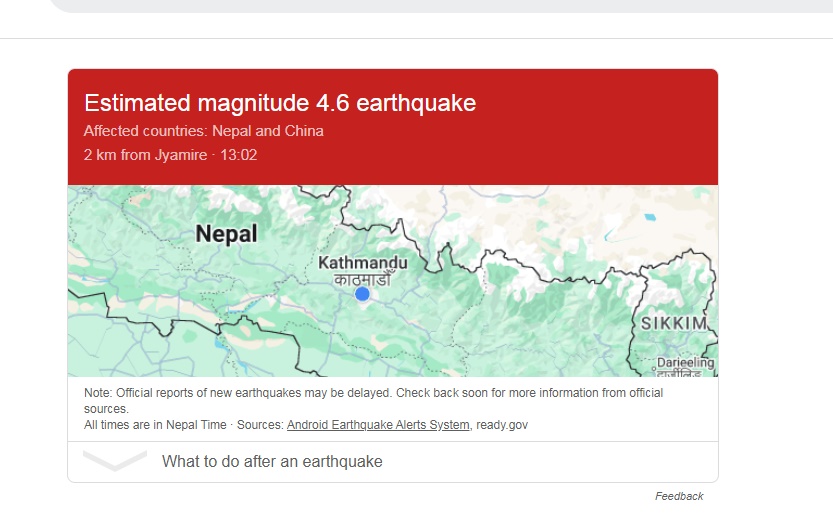
Task: Click the 'Affected countries: Nepal and China' text
Action: pyautogui.click(x=203, y=131)
